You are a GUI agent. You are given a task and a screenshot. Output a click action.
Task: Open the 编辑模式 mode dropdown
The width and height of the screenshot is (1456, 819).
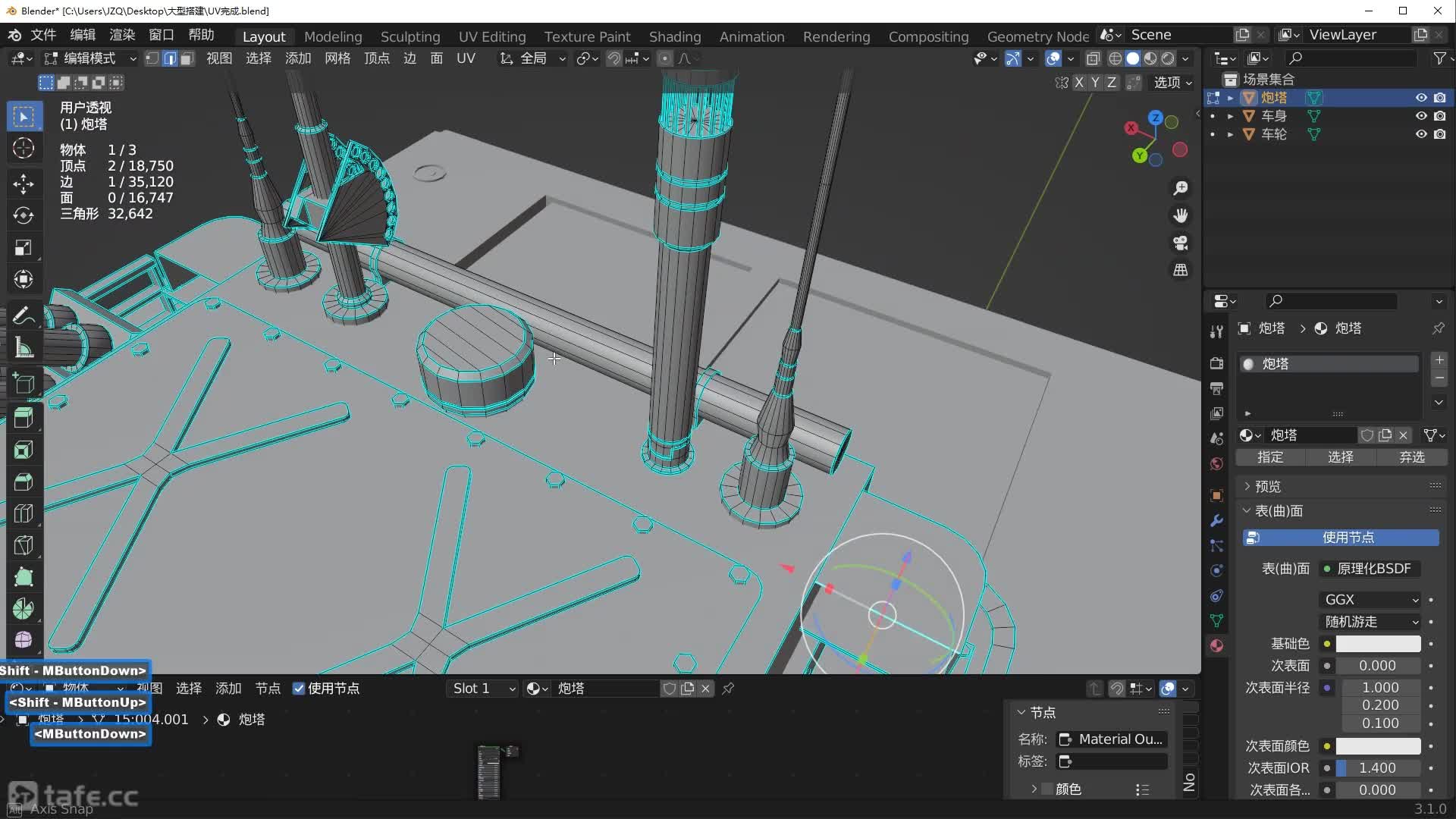point(90,58)
